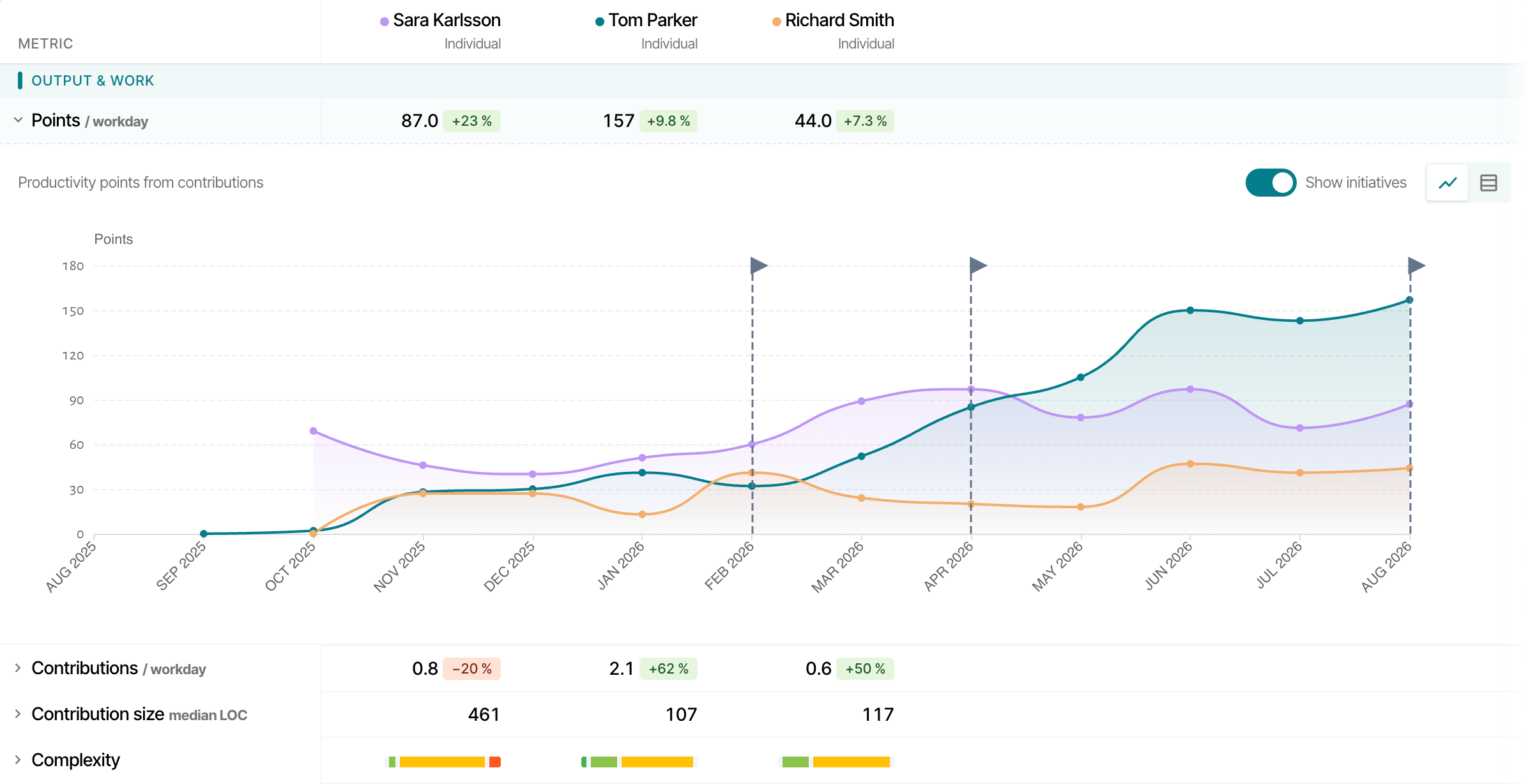Switch to table view icon
This screenshot has width=1528, height=784.
pyautogui.click(x=1488, y=183)
